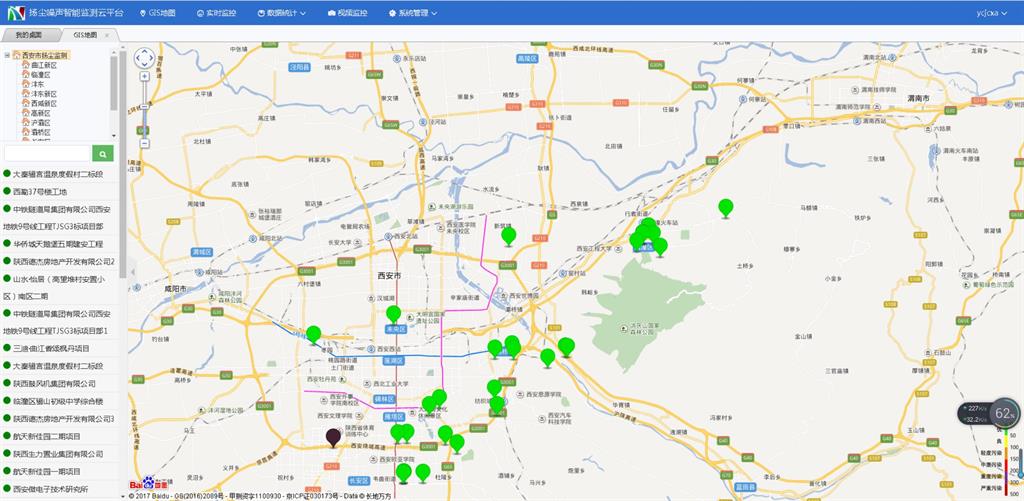Image resolution: width=1024 pixels, height=501 pixels.
Task: Select 航天新佳园二期项目 in site list
Action: (46, 436)
